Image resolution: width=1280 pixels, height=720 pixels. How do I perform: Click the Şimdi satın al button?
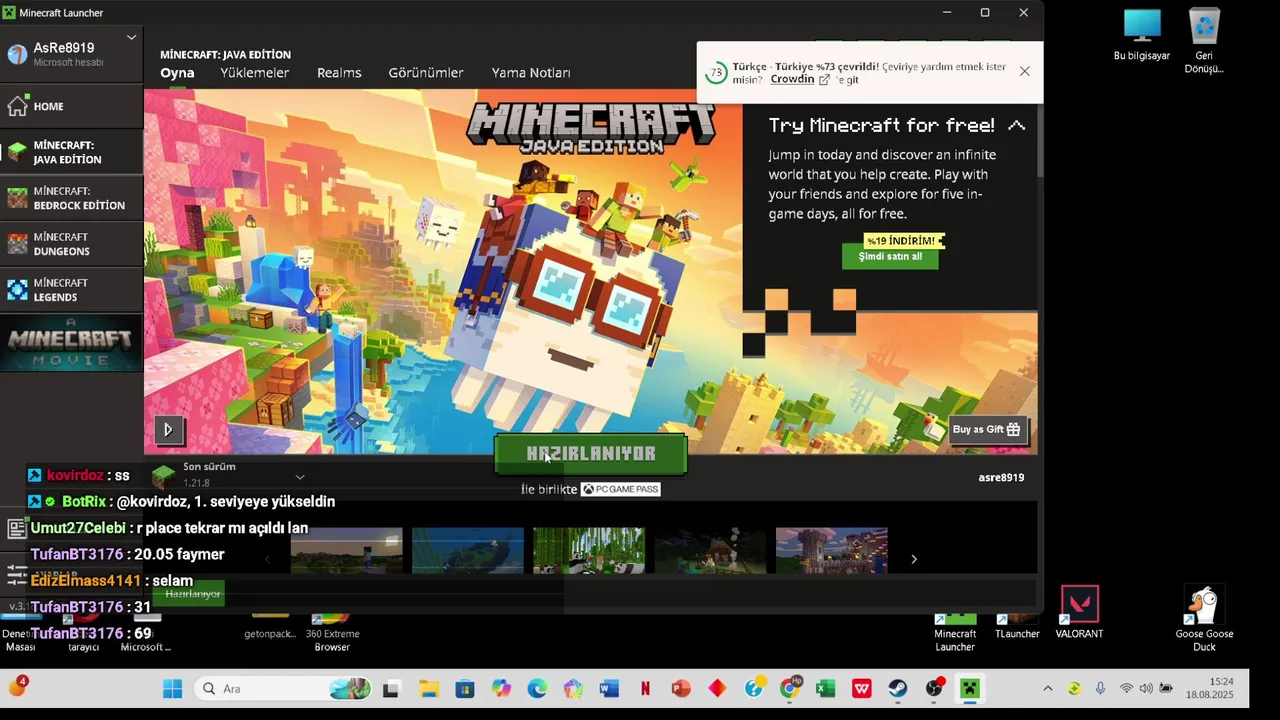click(890, 257)
